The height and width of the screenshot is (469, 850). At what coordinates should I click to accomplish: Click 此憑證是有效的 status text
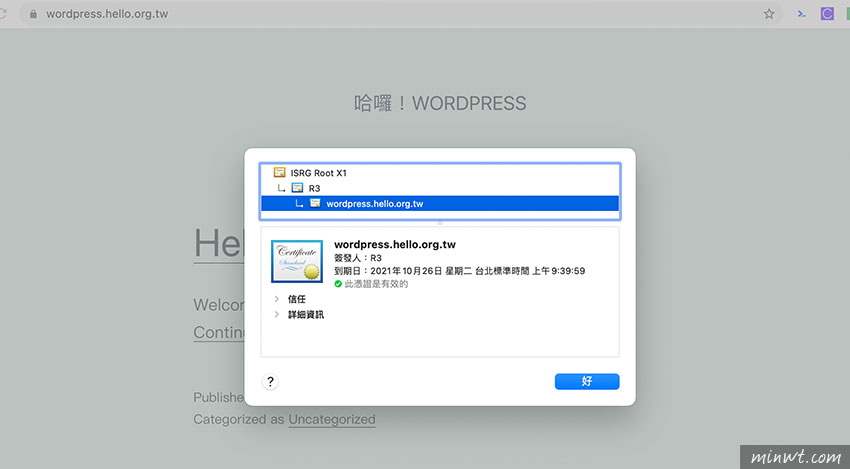point(376,284)
